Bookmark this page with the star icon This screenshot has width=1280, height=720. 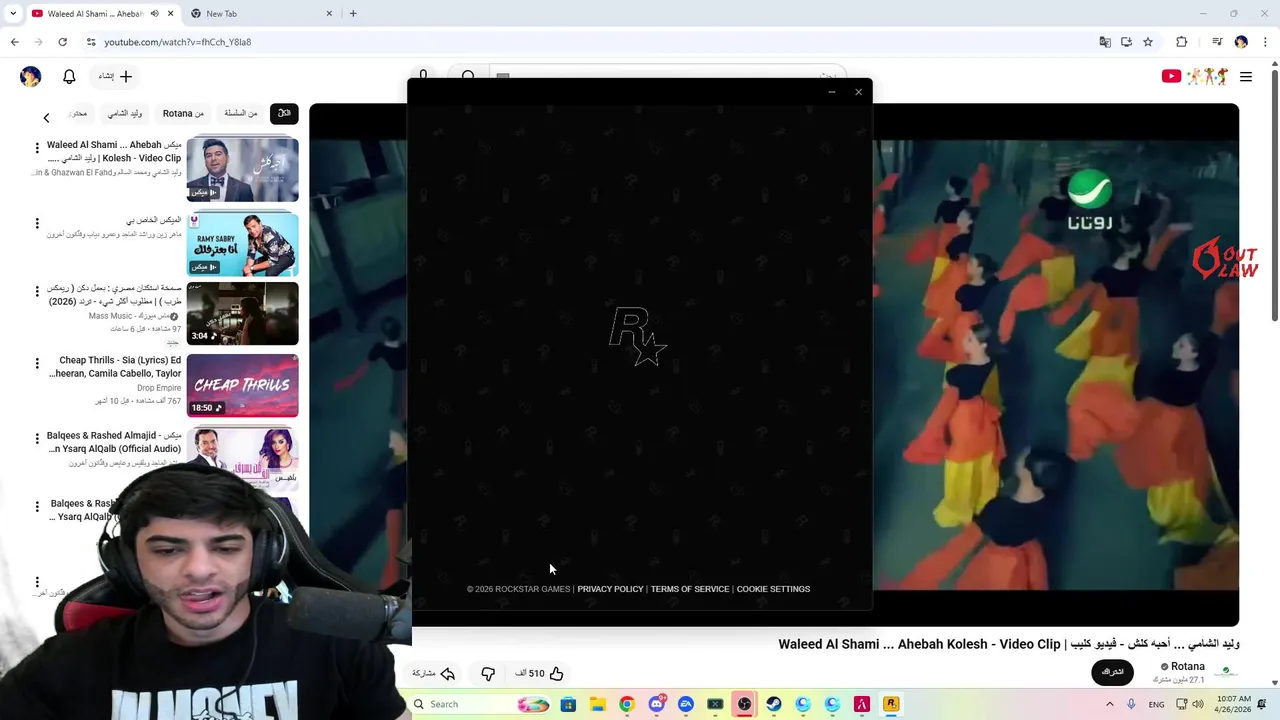pos(1148,42)
